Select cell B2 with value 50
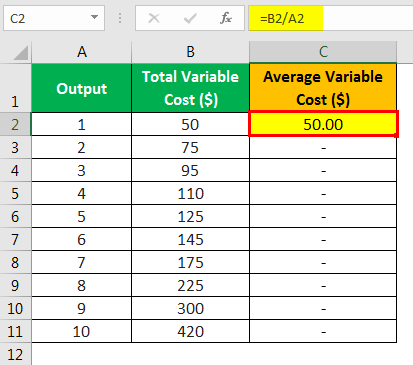This screenshot has height=365, width=413. point(190,124)
